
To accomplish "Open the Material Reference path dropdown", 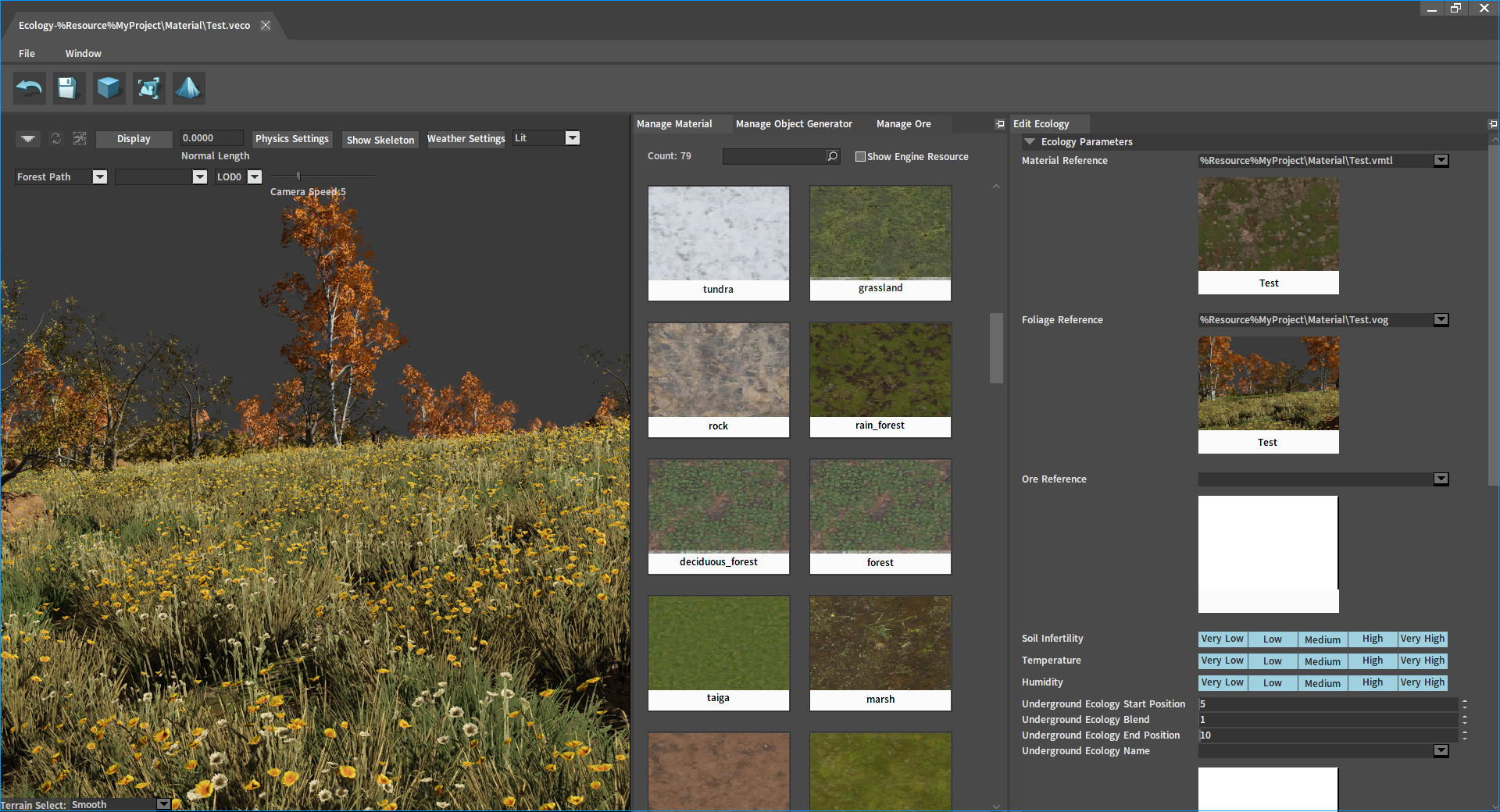I will tap(1441, 160).
